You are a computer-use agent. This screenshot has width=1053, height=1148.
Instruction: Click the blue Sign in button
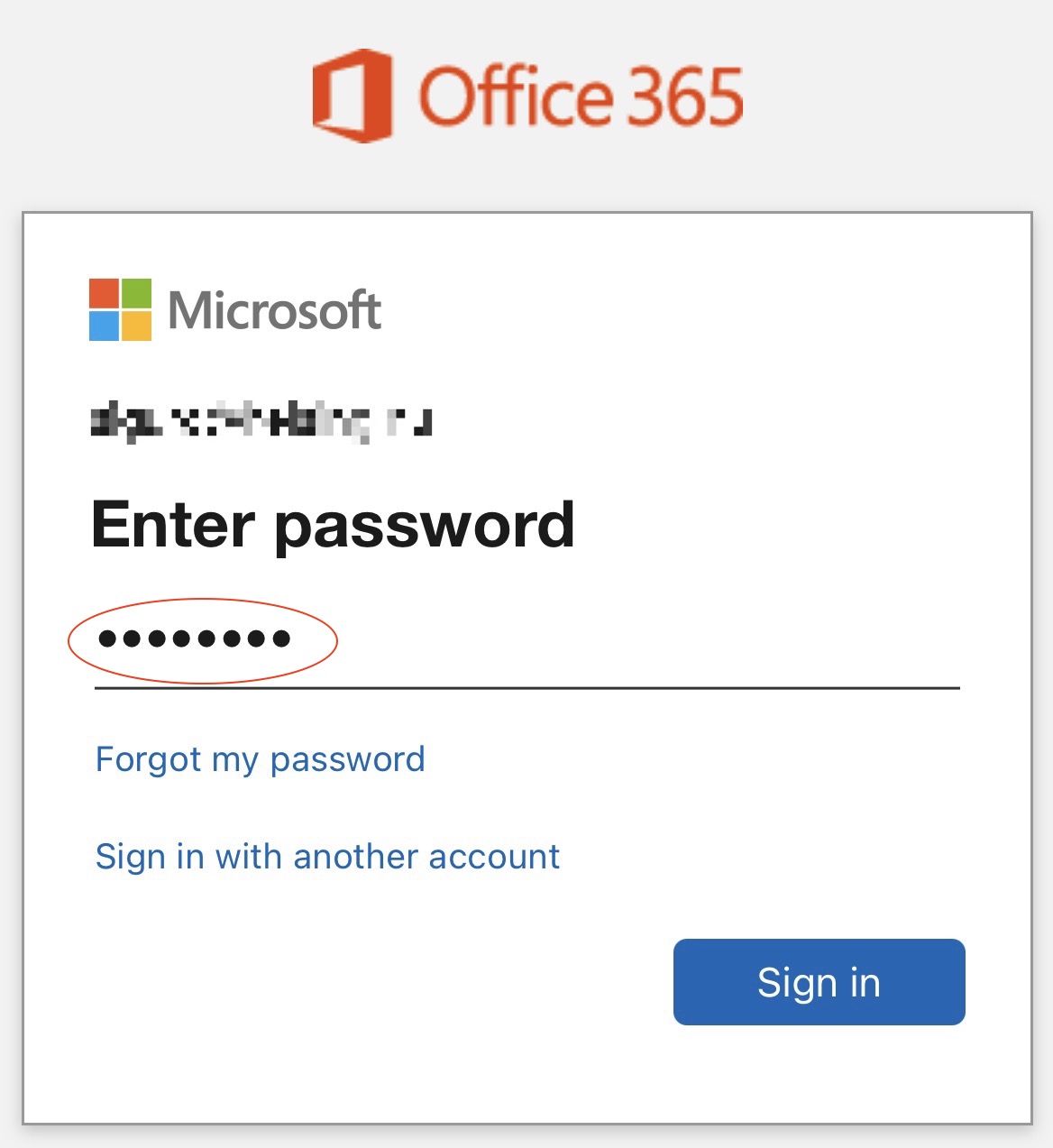point(820,982)
